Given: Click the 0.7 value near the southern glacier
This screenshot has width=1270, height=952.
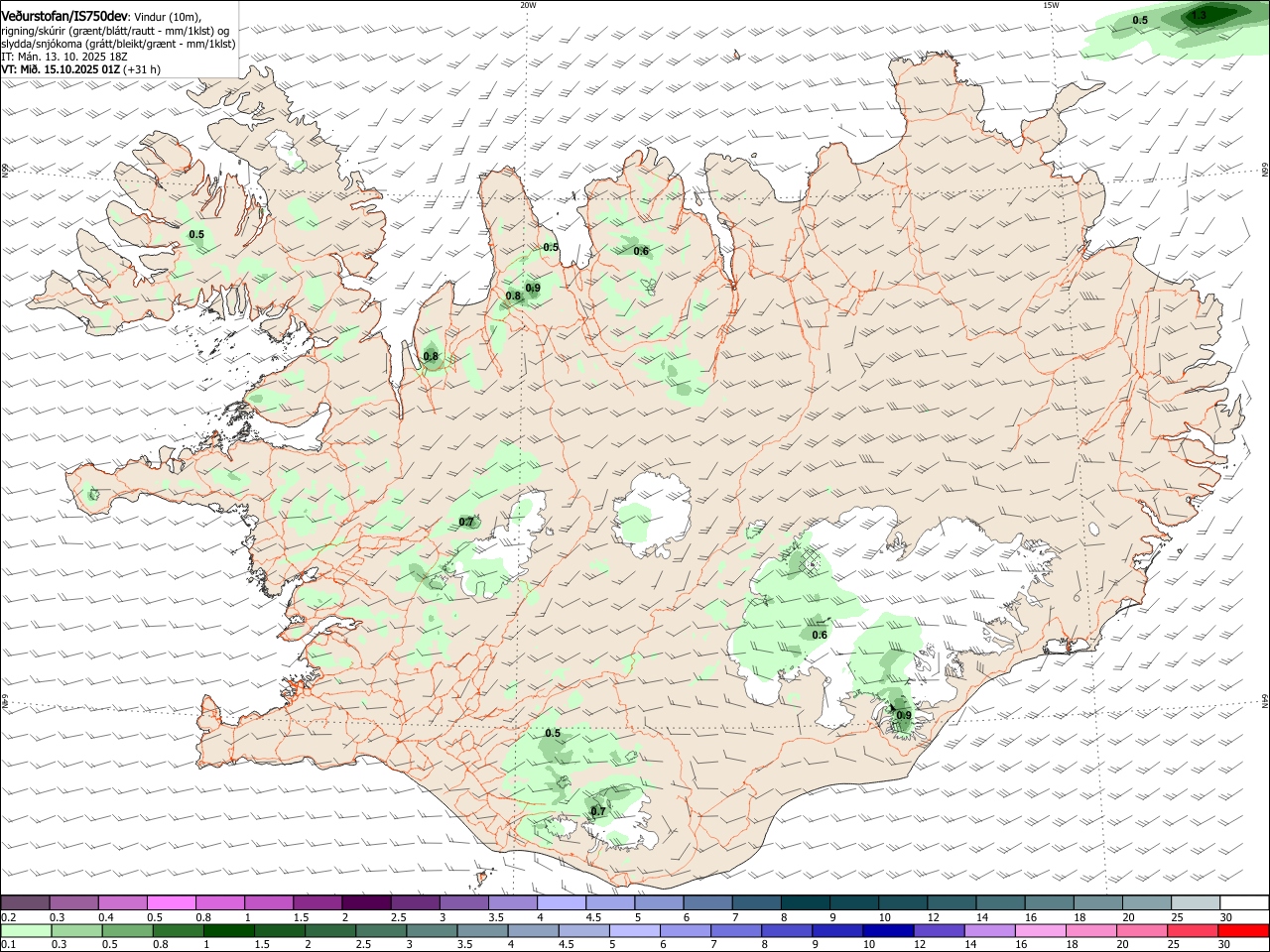Looking at the screenshot, I should coord(598,811).
